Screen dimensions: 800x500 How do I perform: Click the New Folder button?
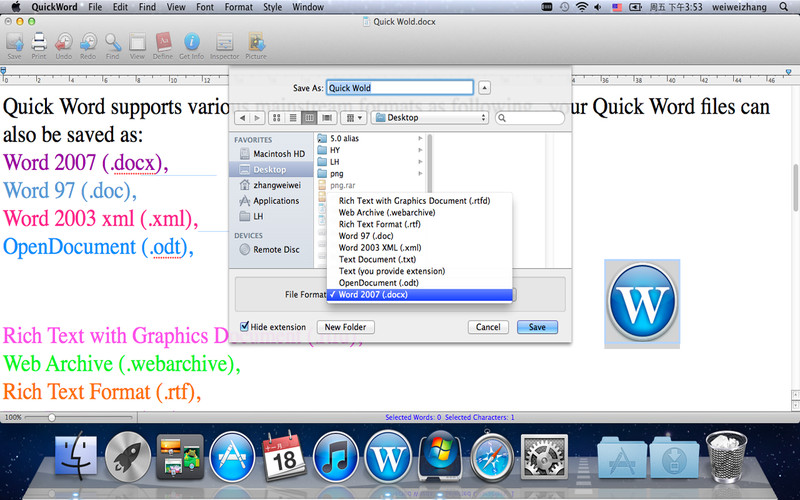(345, 327)
